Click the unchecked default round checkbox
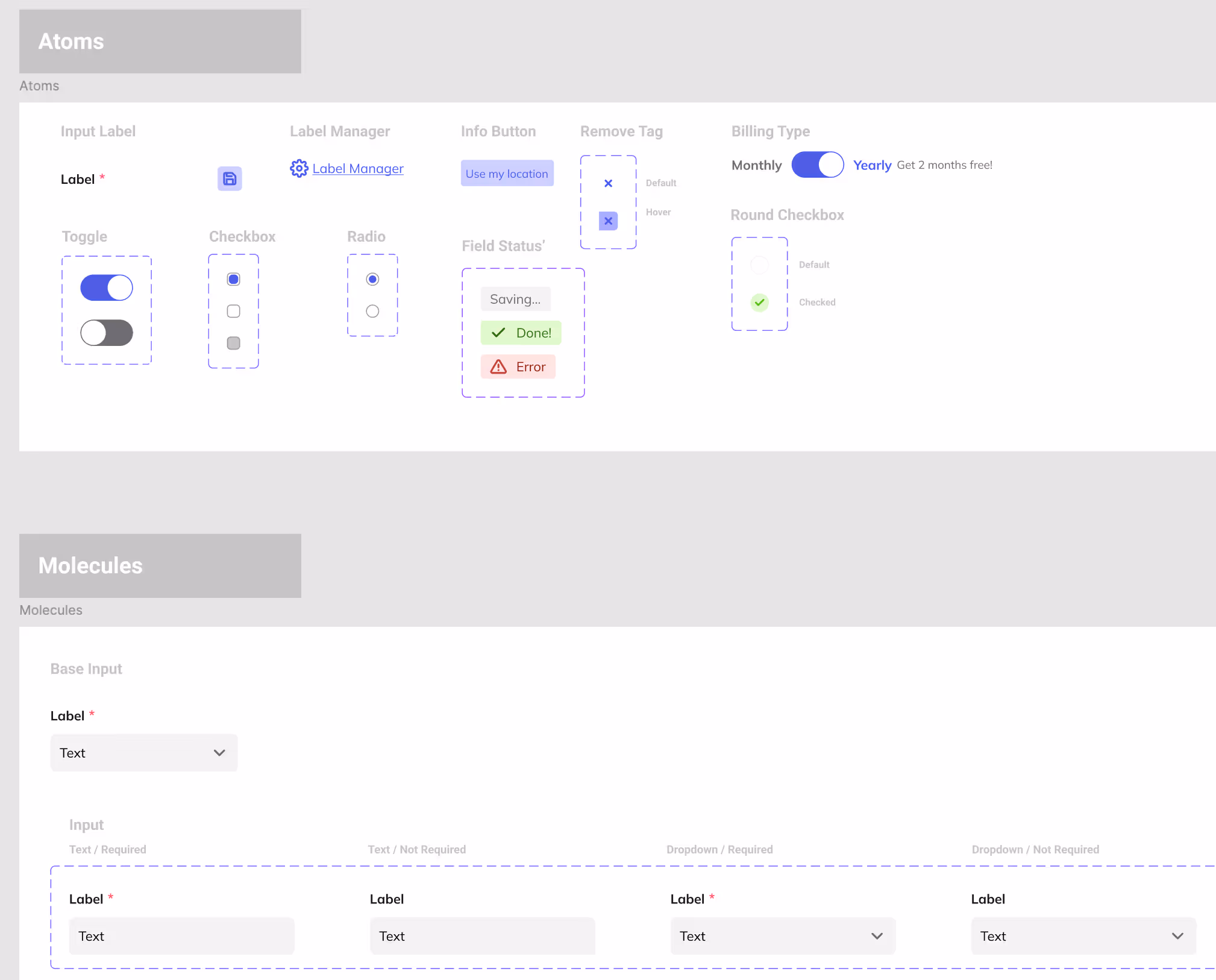The width and height of the screenshot is (1216, 980). tap(759, 265)
